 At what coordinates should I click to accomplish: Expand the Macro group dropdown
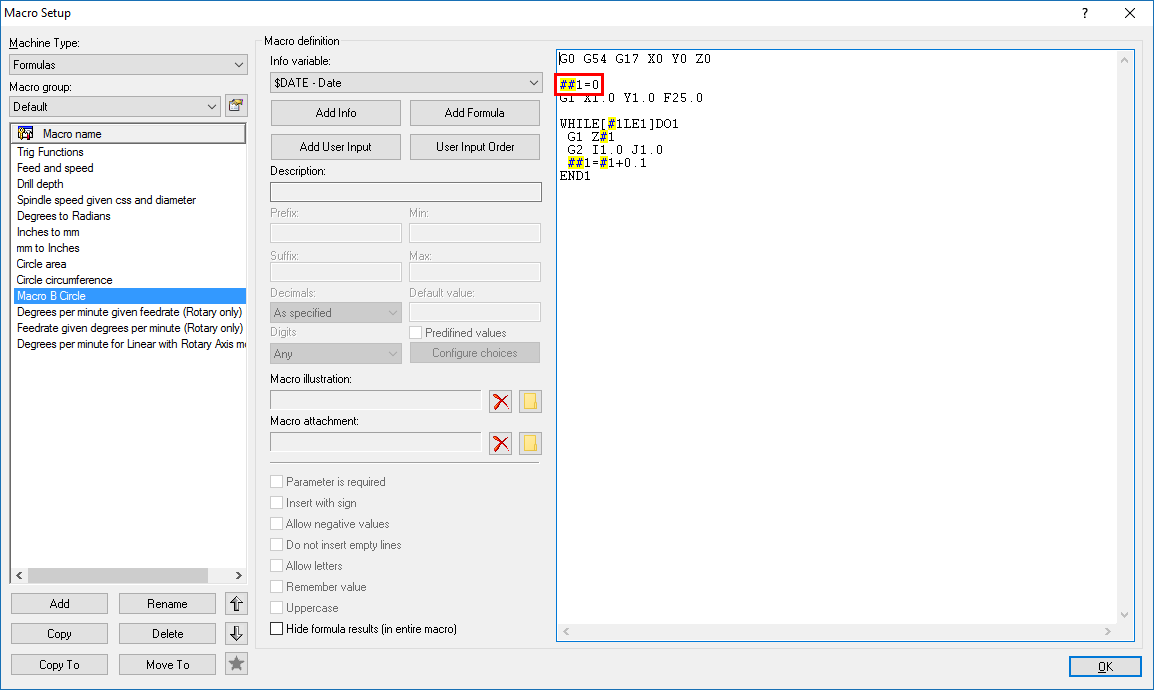point(114,106)
